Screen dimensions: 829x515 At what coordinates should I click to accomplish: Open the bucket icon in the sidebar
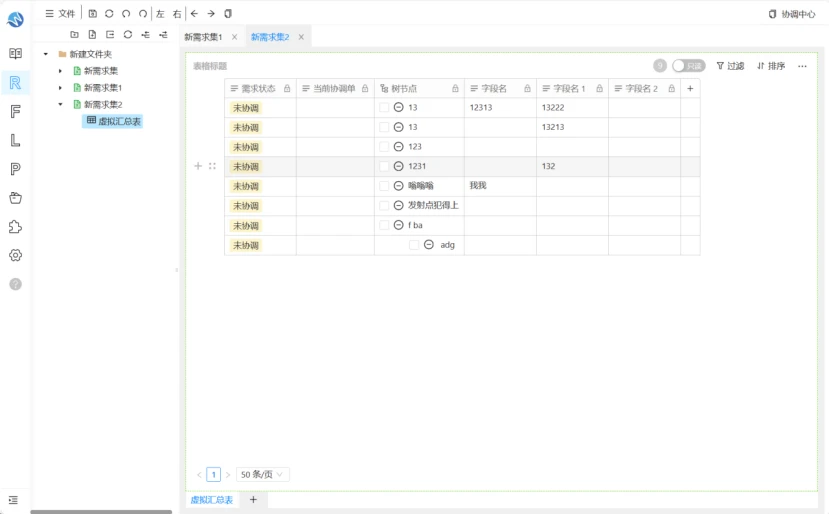(x=15, y=198)
